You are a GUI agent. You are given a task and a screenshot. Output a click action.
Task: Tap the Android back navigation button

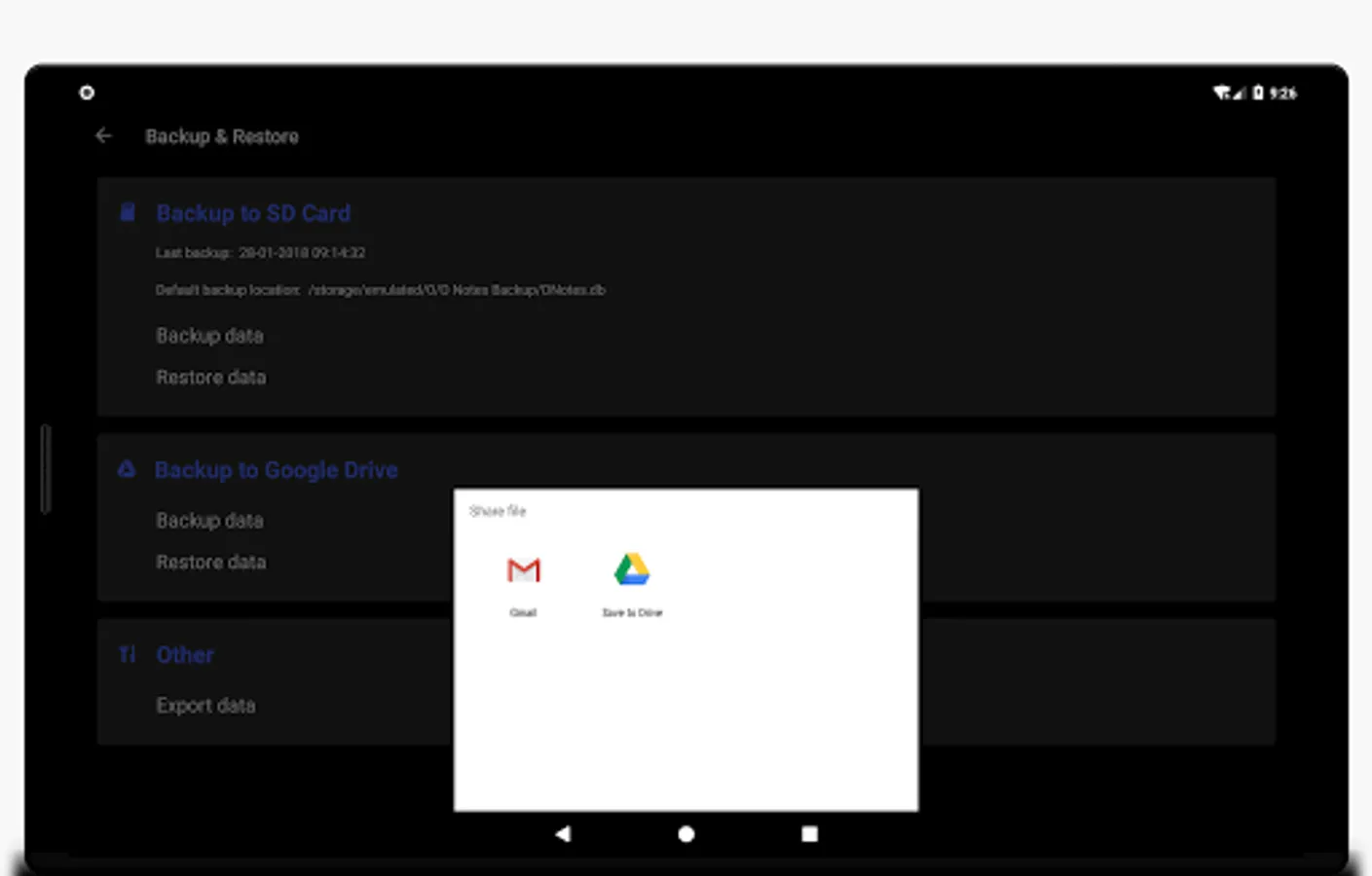tap(563, 834)
